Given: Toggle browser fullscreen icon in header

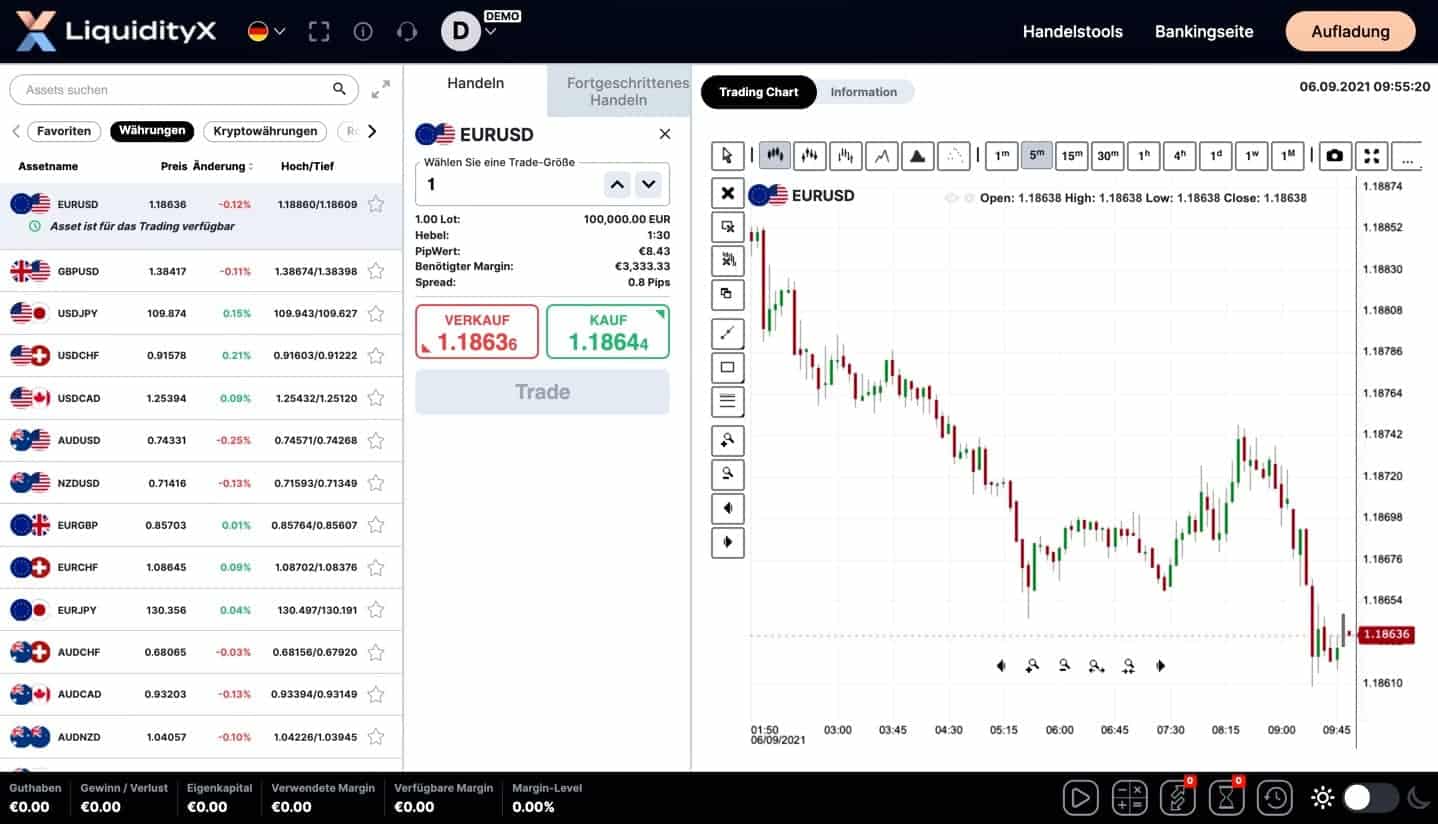Looking at the screenshot, I should coord(319,31).
